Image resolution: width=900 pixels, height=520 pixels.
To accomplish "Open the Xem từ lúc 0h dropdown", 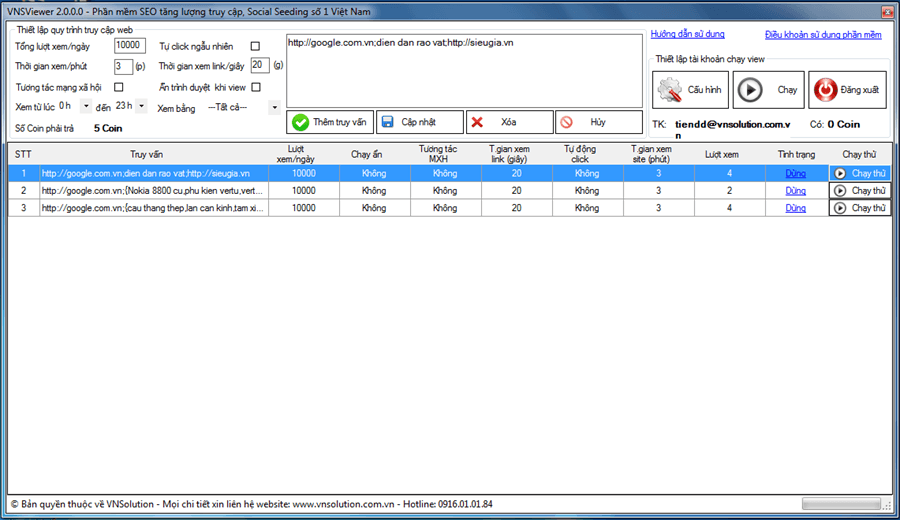I will tap(86, 106).
